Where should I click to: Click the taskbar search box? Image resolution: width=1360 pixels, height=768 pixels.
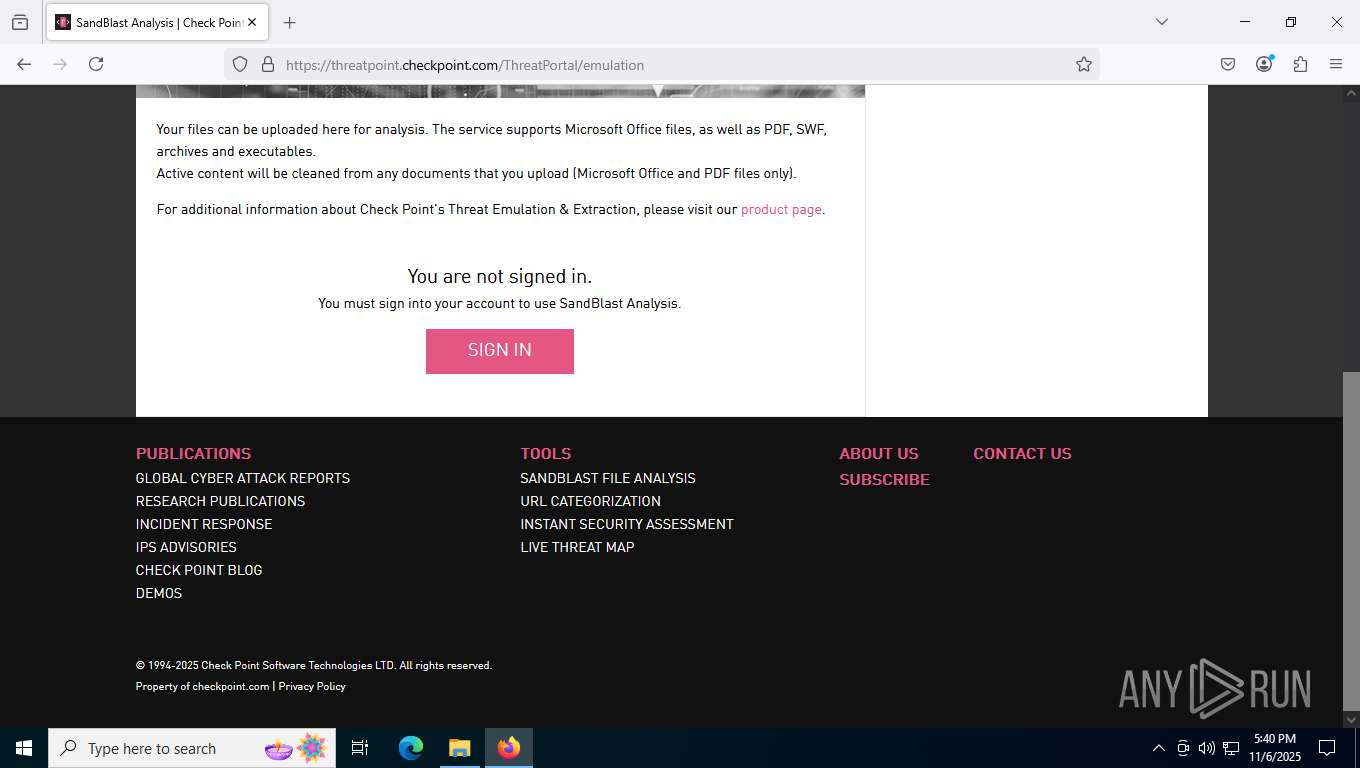pos(192,748)
